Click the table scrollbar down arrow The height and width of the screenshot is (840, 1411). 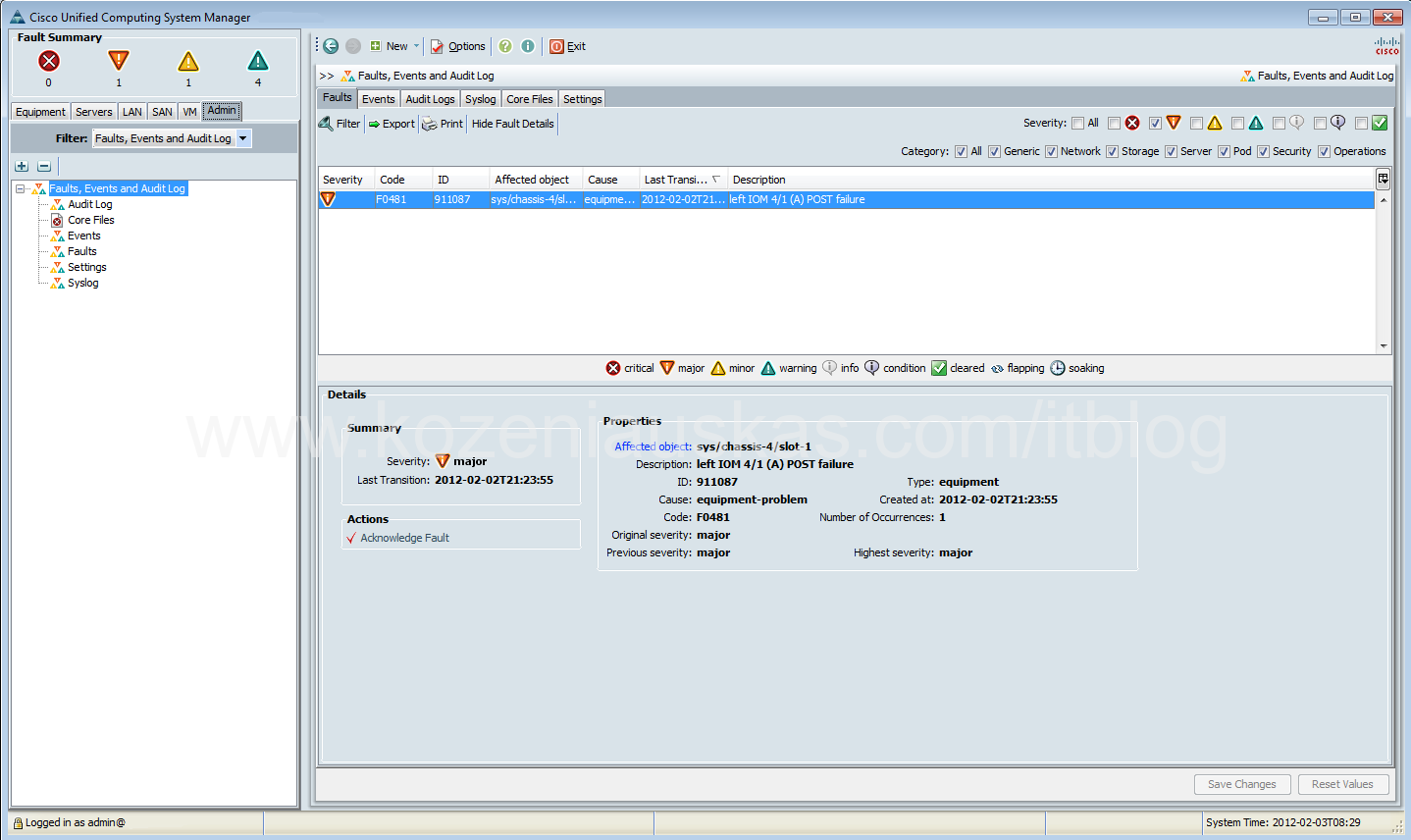tap(1384, 346)
